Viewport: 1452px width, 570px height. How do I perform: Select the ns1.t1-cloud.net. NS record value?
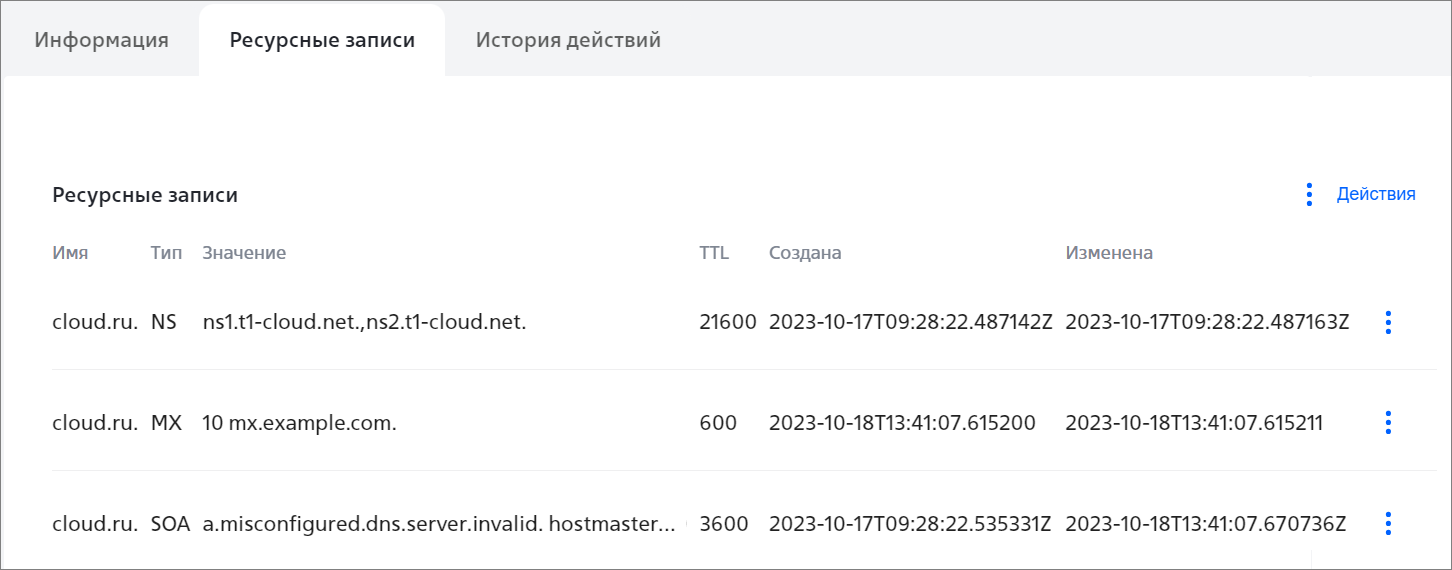(x=364, y=322)
